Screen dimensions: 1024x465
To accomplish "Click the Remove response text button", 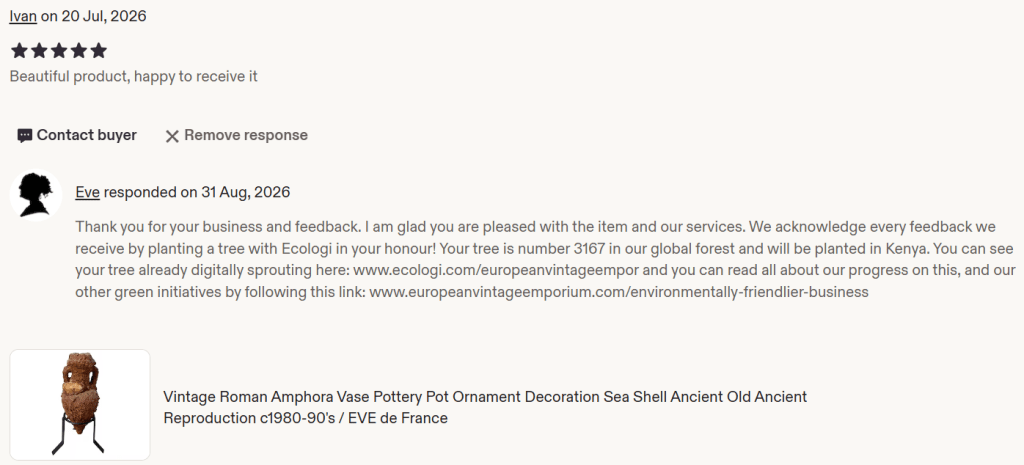I will click(x=246, y=135).
